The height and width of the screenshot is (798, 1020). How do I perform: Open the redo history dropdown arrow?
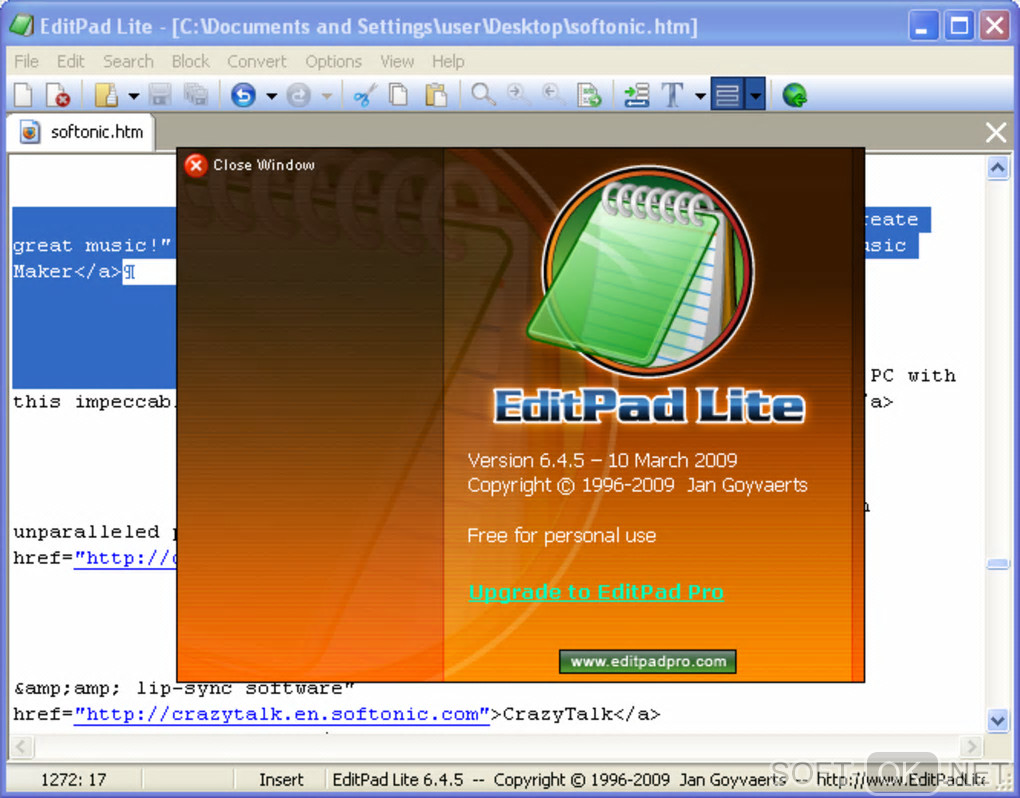327,96
